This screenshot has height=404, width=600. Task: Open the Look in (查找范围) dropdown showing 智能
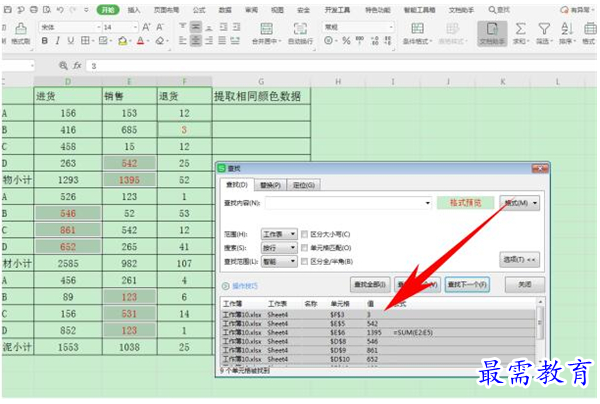click(x=279, y=261)
